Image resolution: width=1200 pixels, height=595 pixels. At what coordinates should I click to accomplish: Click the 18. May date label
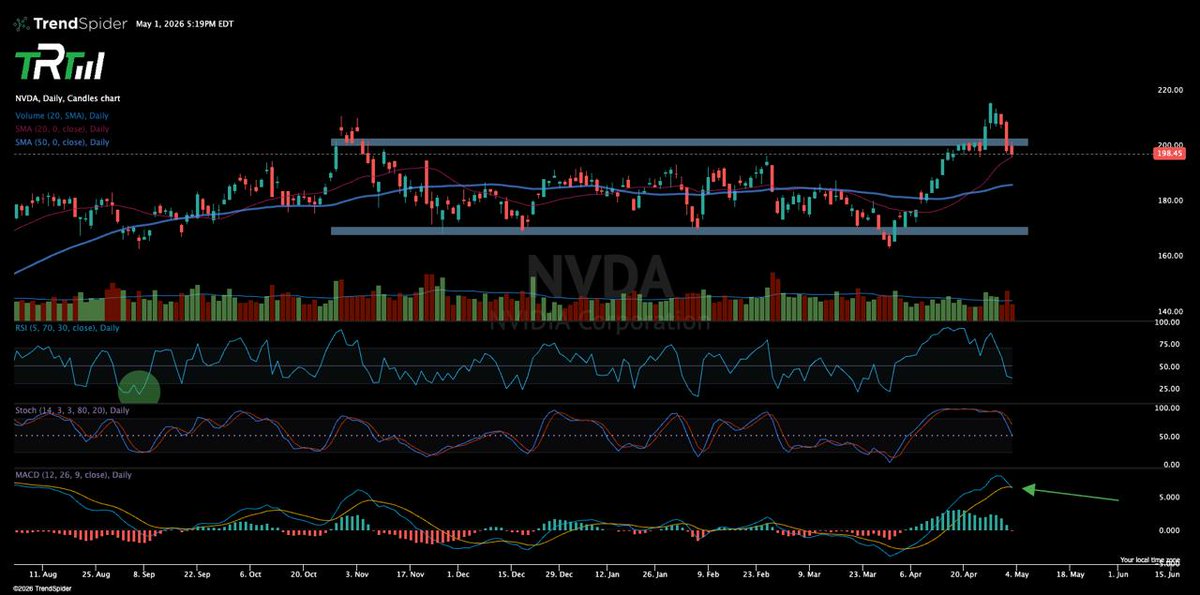coord(1070,577)
